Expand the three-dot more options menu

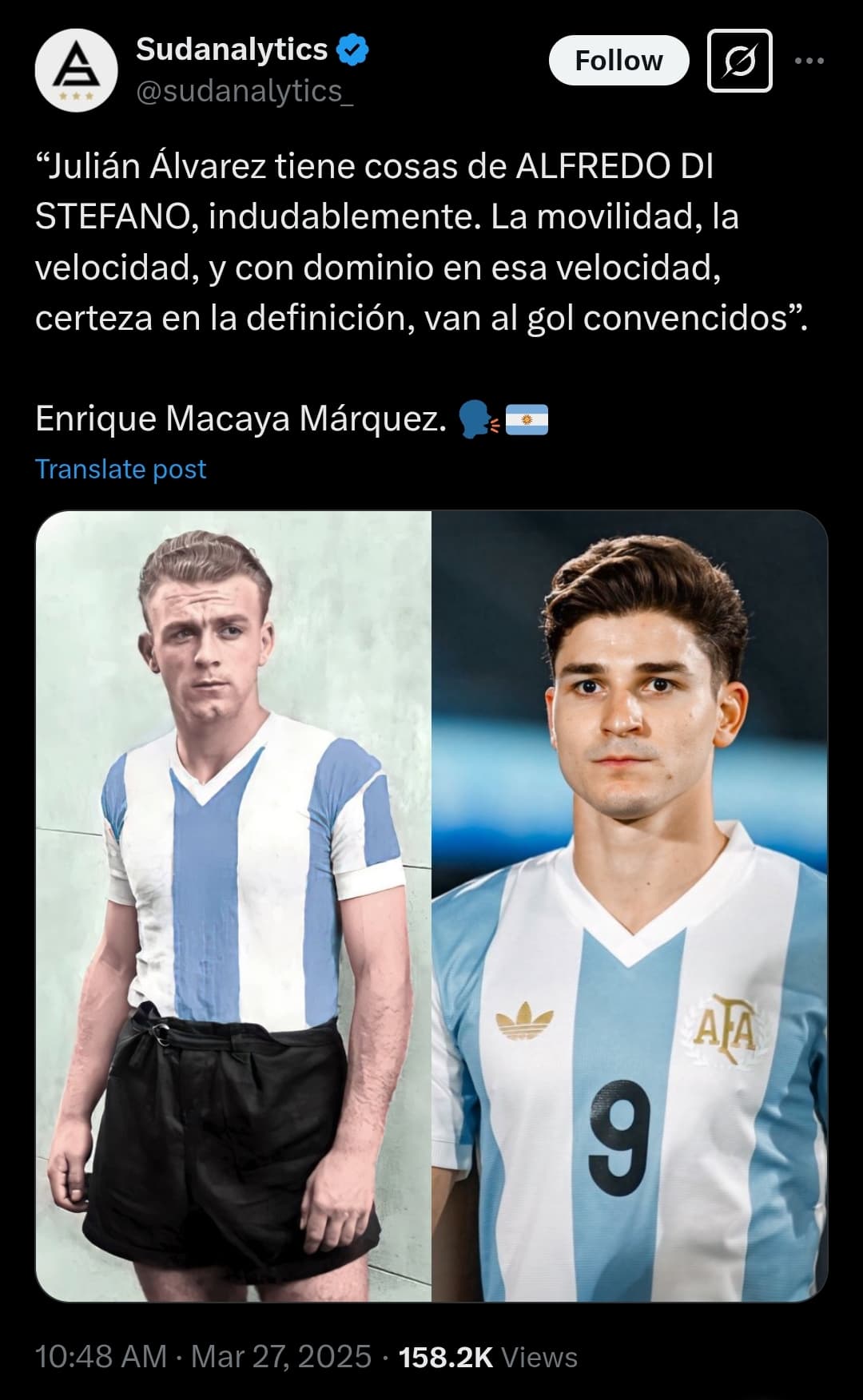pos(809,61)
